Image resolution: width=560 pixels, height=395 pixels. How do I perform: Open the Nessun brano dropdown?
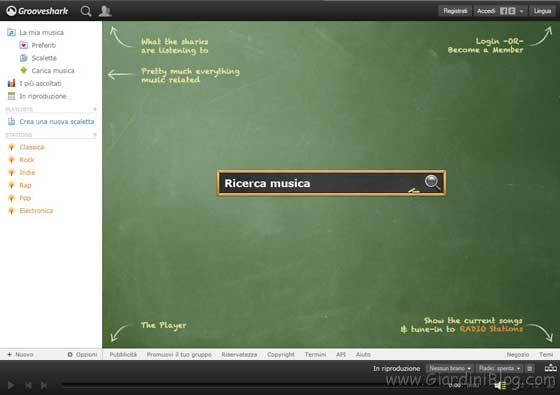coord(450,368)
